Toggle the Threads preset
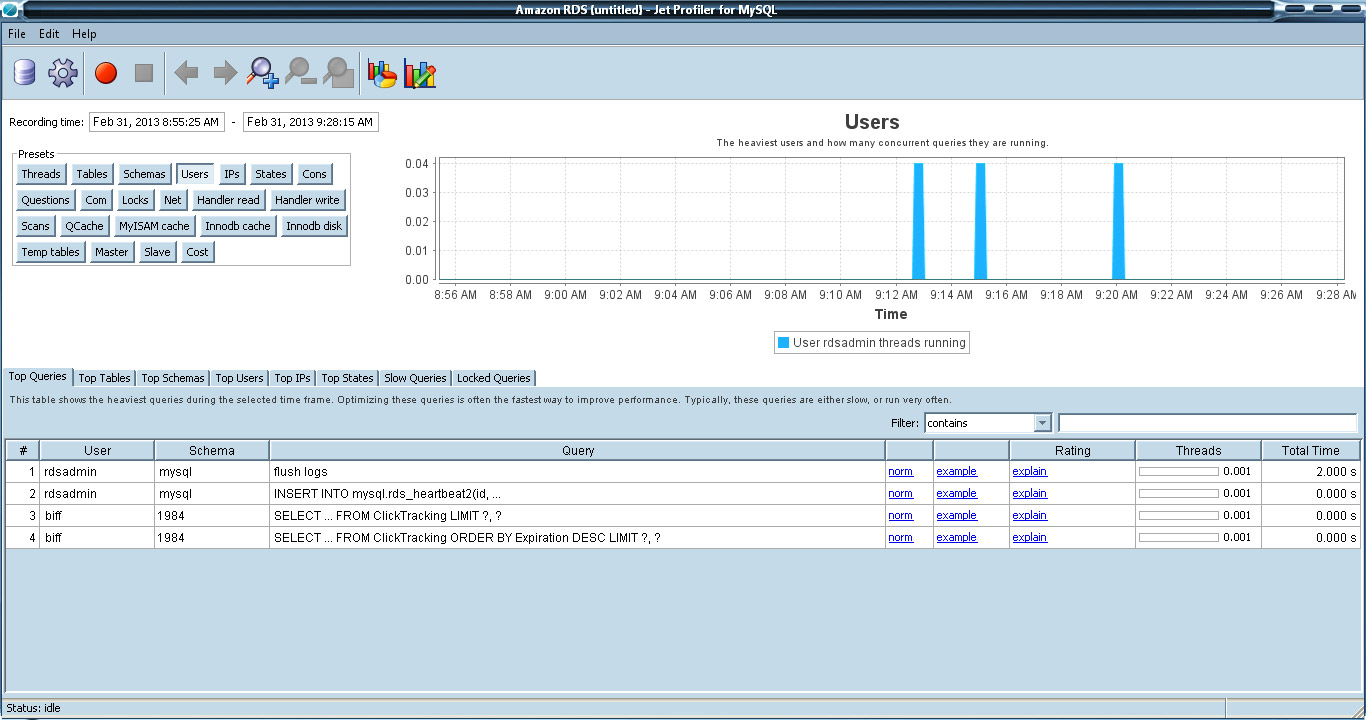 (41, 174)
